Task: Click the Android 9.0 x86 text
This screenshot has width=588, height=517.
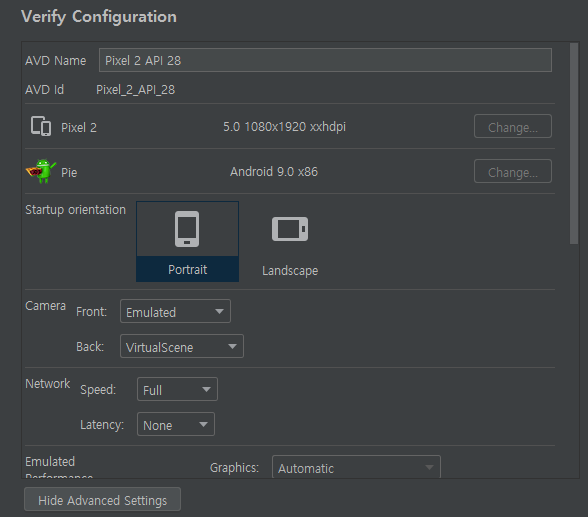Action: point(274,172)
